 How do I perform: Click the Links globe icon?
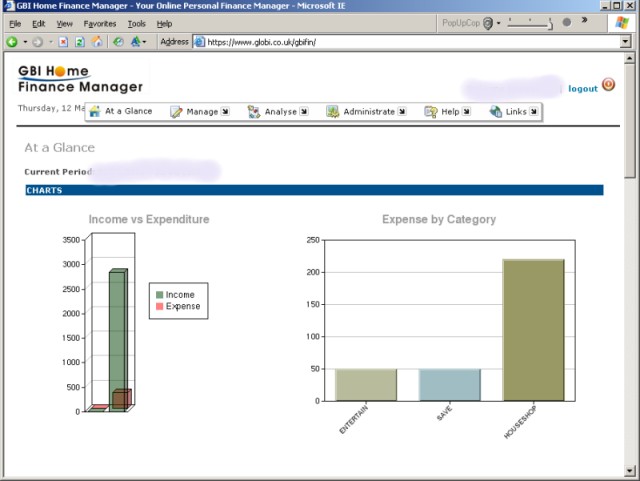[x=495, y=112]
